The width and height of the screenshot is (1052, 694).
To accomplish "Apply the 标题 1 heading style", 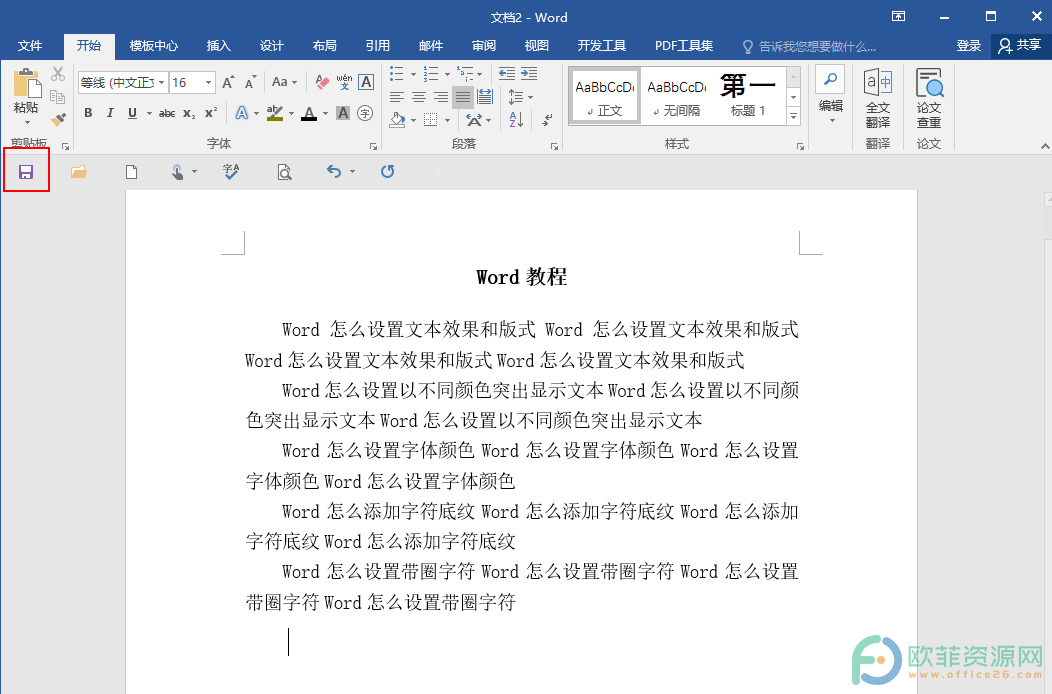I will click(x=748, y=96).
